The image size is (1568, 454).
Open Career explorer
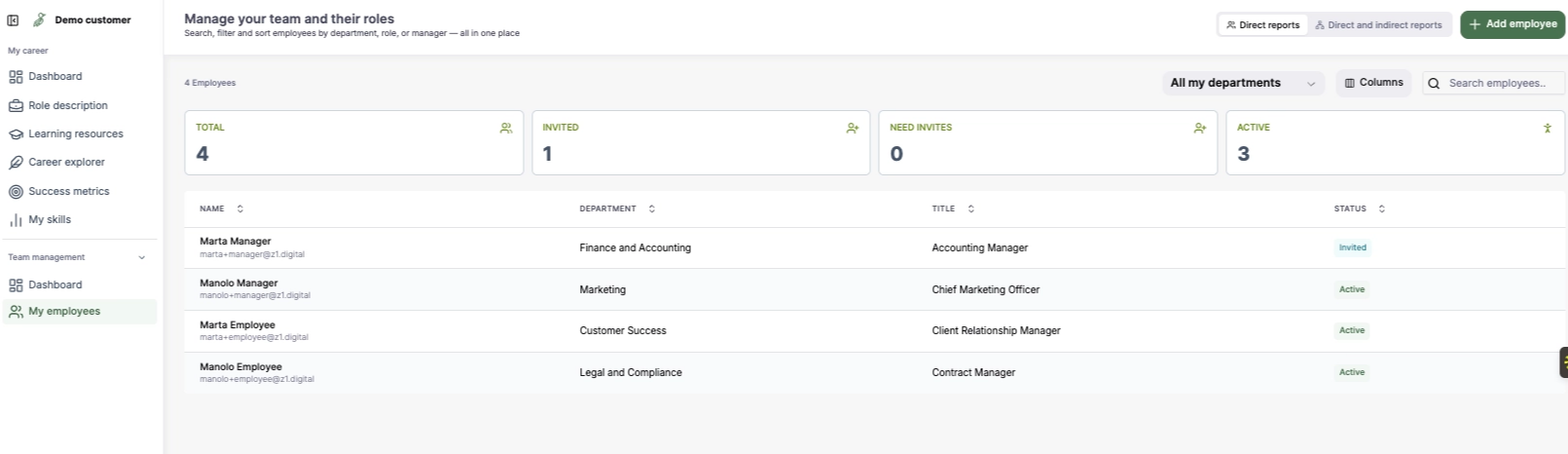click(66, 162)
